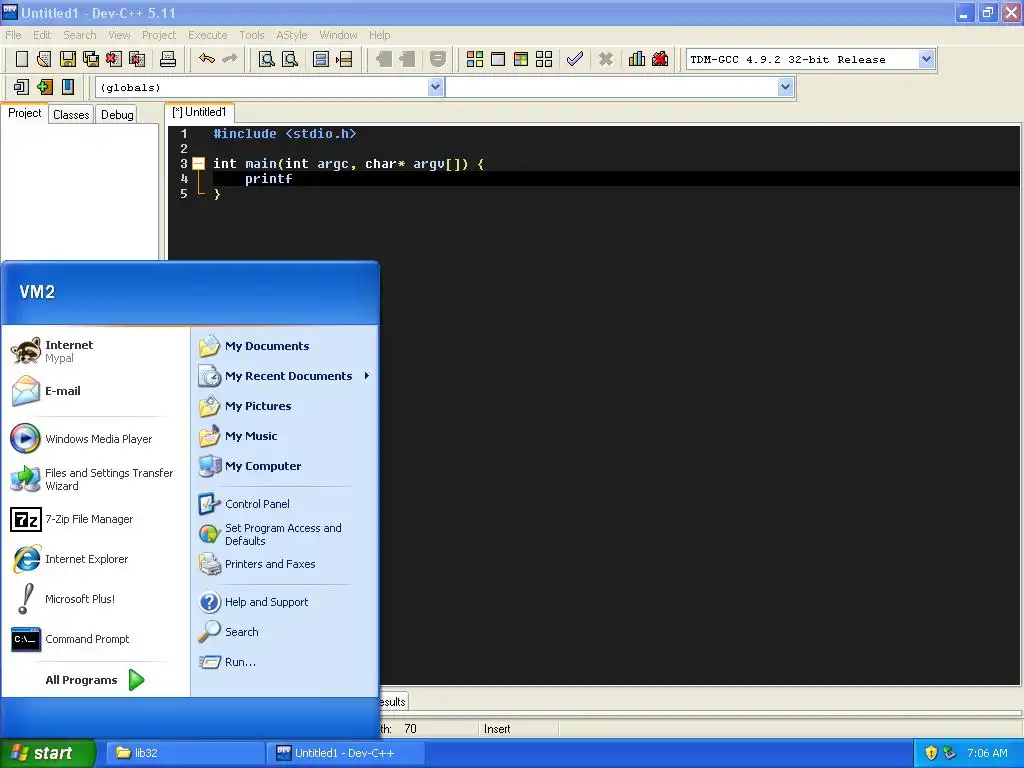Screen dimensions: 1024x768
Task: Save the current file via toolbar
Action: click(68, 59)
